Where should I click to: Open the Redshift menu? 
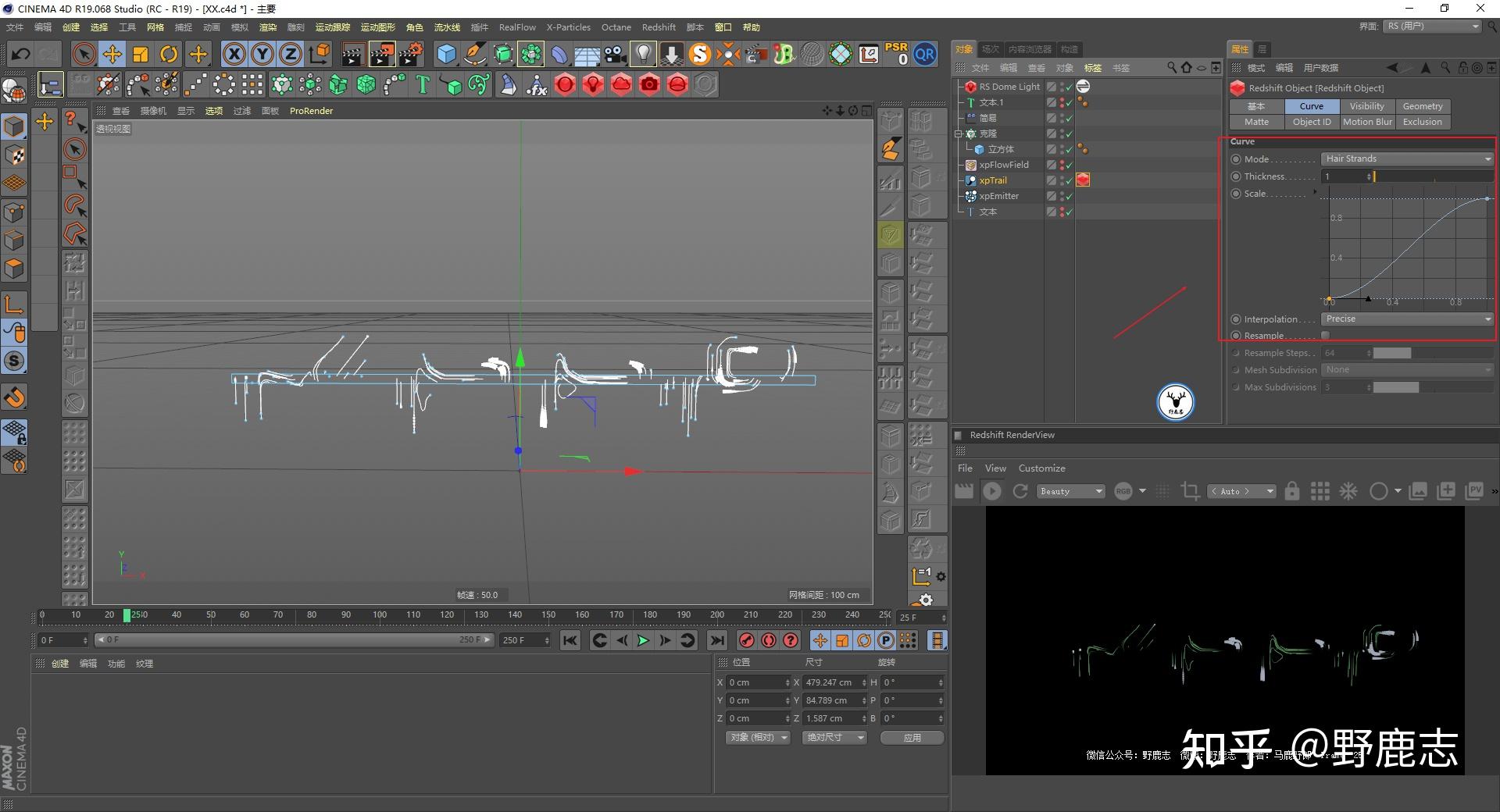pos(659,27)
